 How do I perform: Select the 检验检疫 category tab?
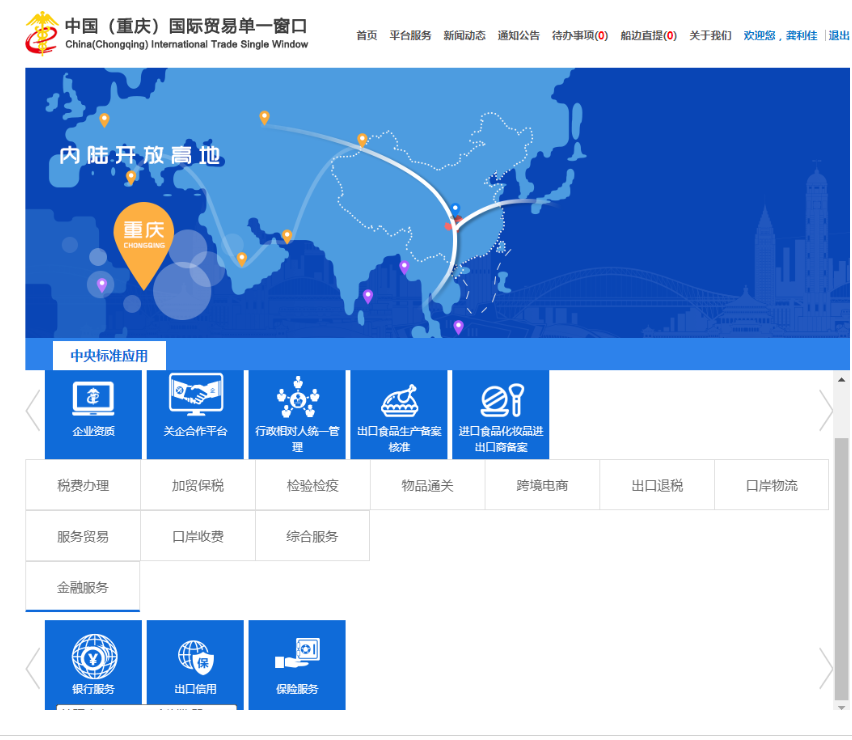tap(312, 485)
